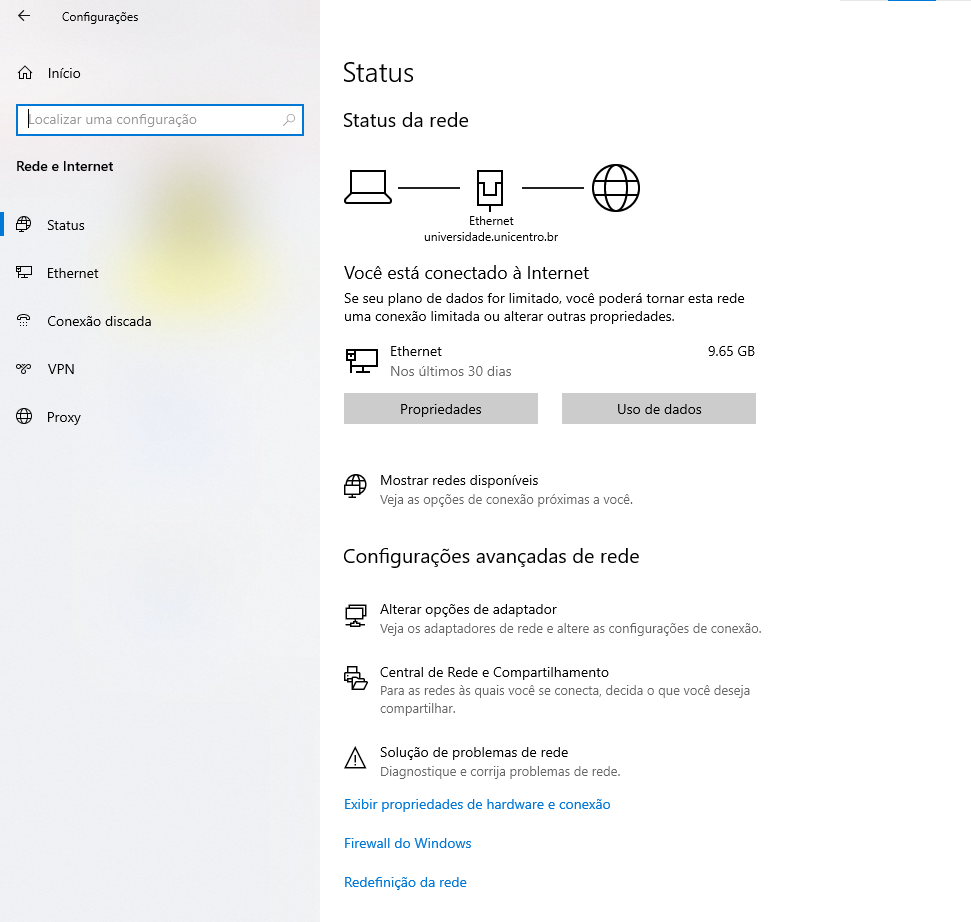
Task: Focus the Localizar uma configuração search box
Action: tap(150, 120)
